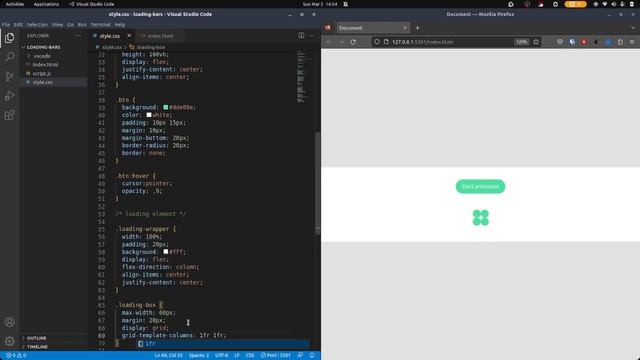Open notifications bell in status bar
This screenshot has width=640, height=360.
pos(312,356)
